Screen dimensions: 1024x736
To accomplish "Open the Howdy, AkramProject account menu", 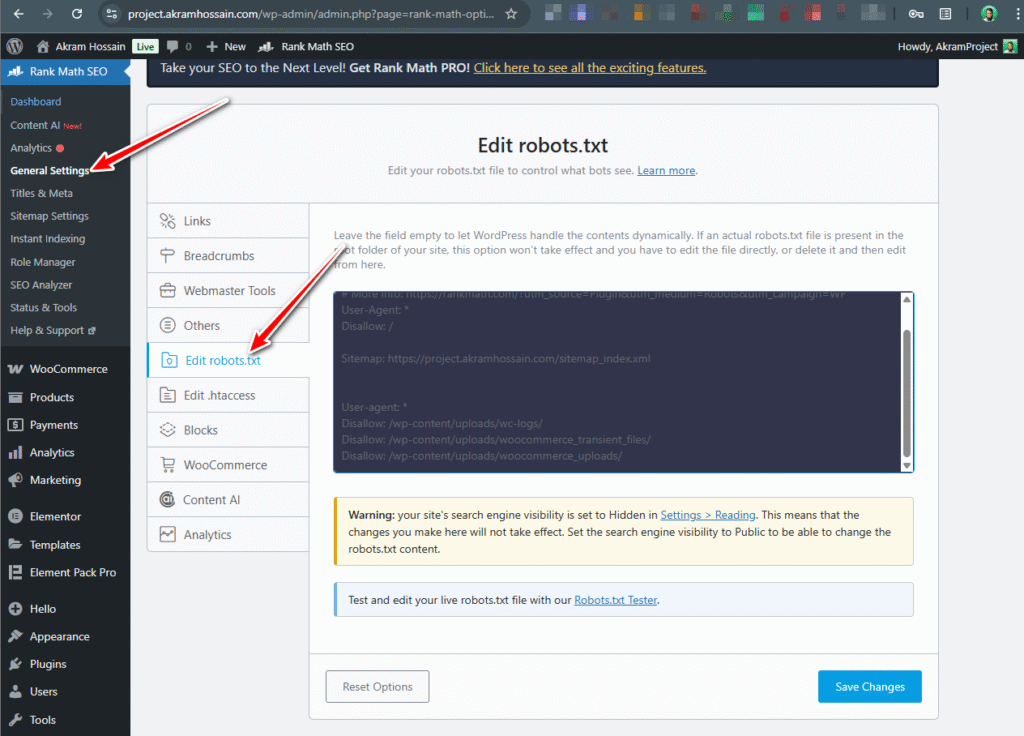I will pyautogui.click(x=957, y=46).
